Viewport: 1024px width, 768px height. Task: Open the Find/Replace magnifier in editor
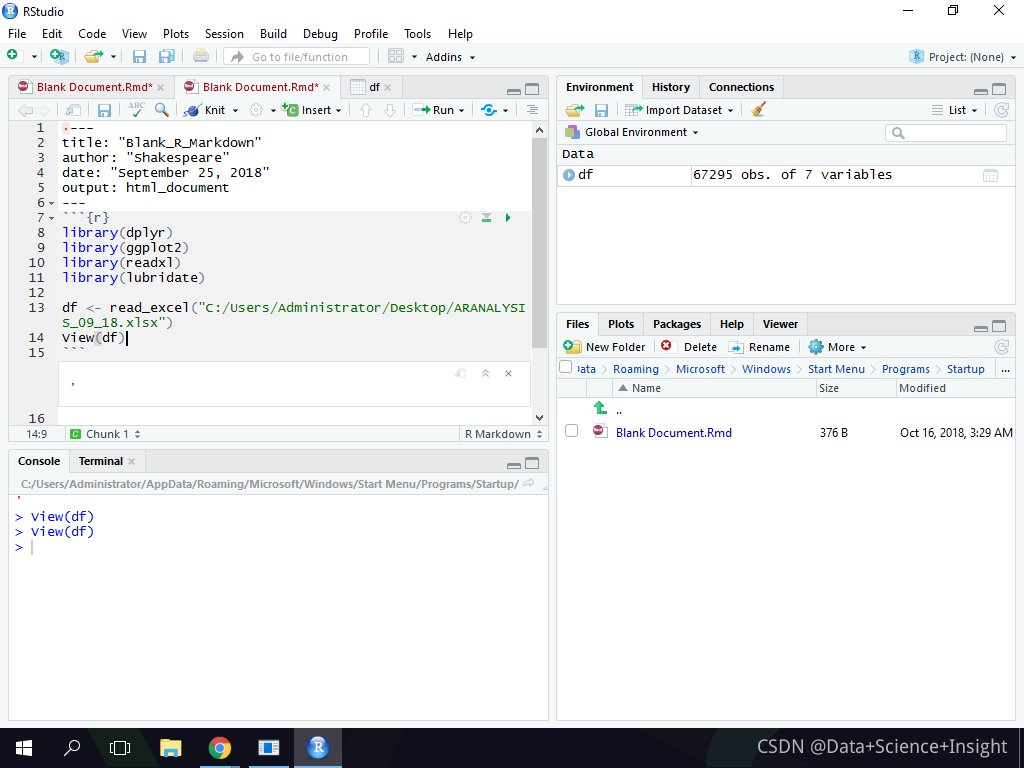(161, 110)
